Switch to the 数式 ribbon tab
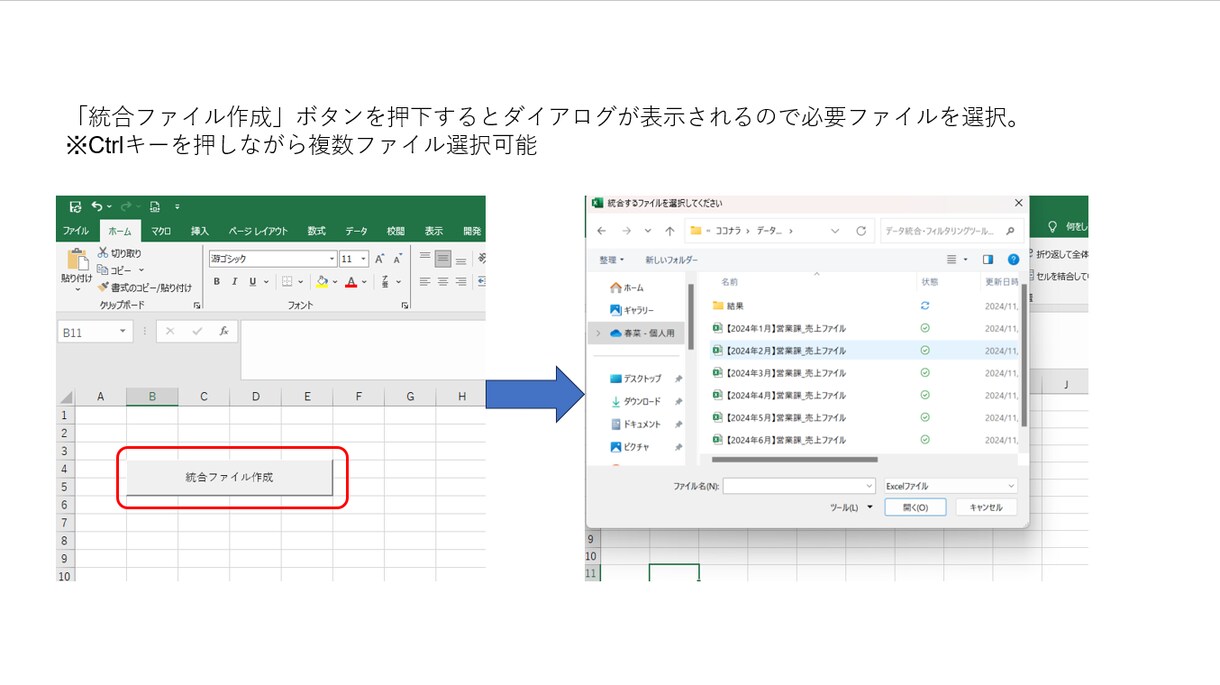Image resolution: width=1220 pixels, height=685 pixels. coord(316,231)
